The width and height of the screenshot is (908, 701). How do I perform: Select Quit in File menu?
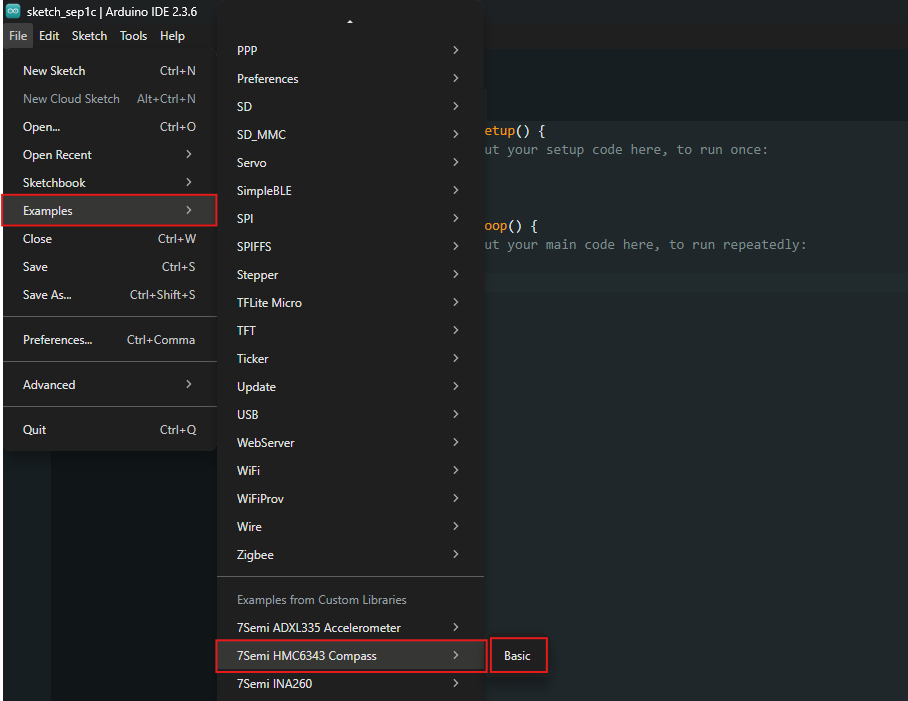pos(109,430)
